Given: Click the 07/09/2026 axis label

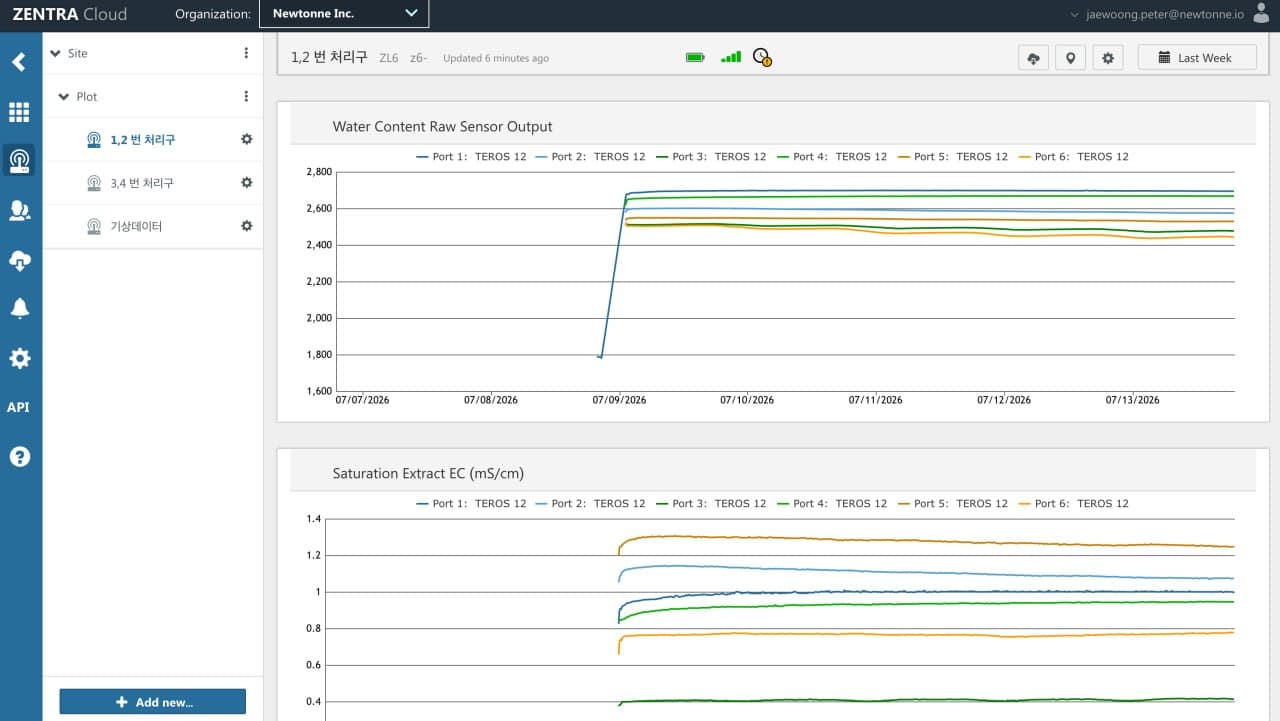Looking at the screenshot, I should coord(619,400).
